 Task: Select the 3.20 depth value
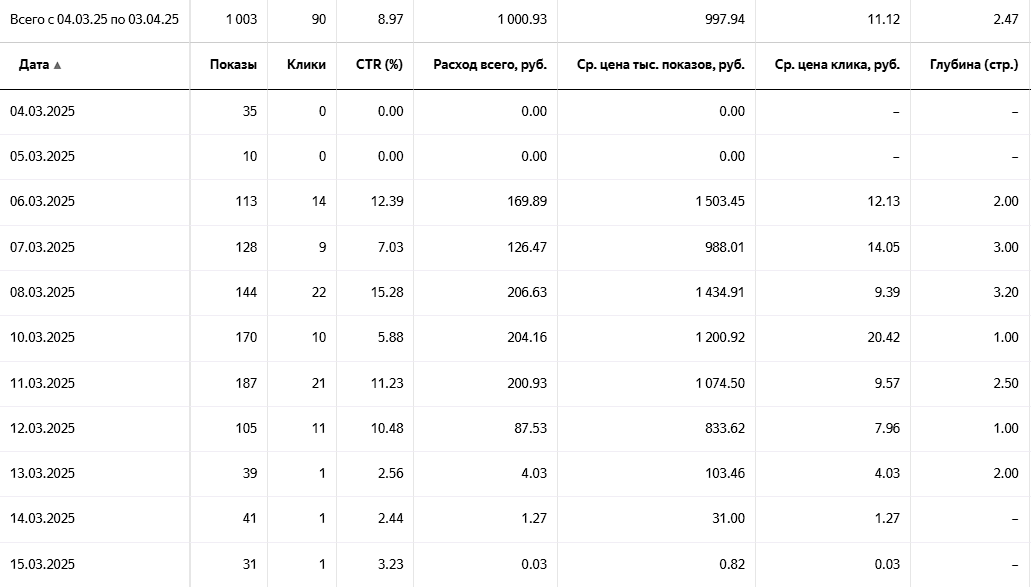[x=1004, y=292]
